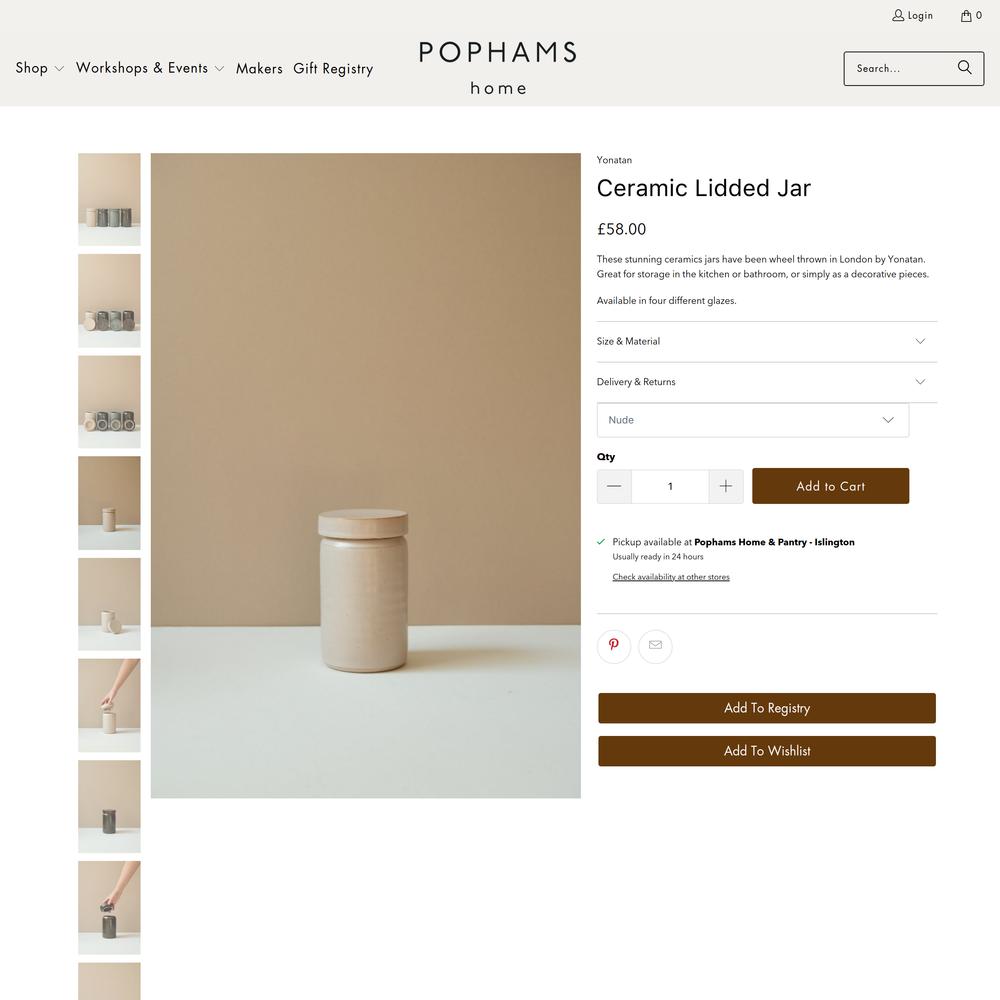The height and width of the screenshot is (1000, 1000).
Task: Decrease quantity with the minus button
Action: point(614,486)
